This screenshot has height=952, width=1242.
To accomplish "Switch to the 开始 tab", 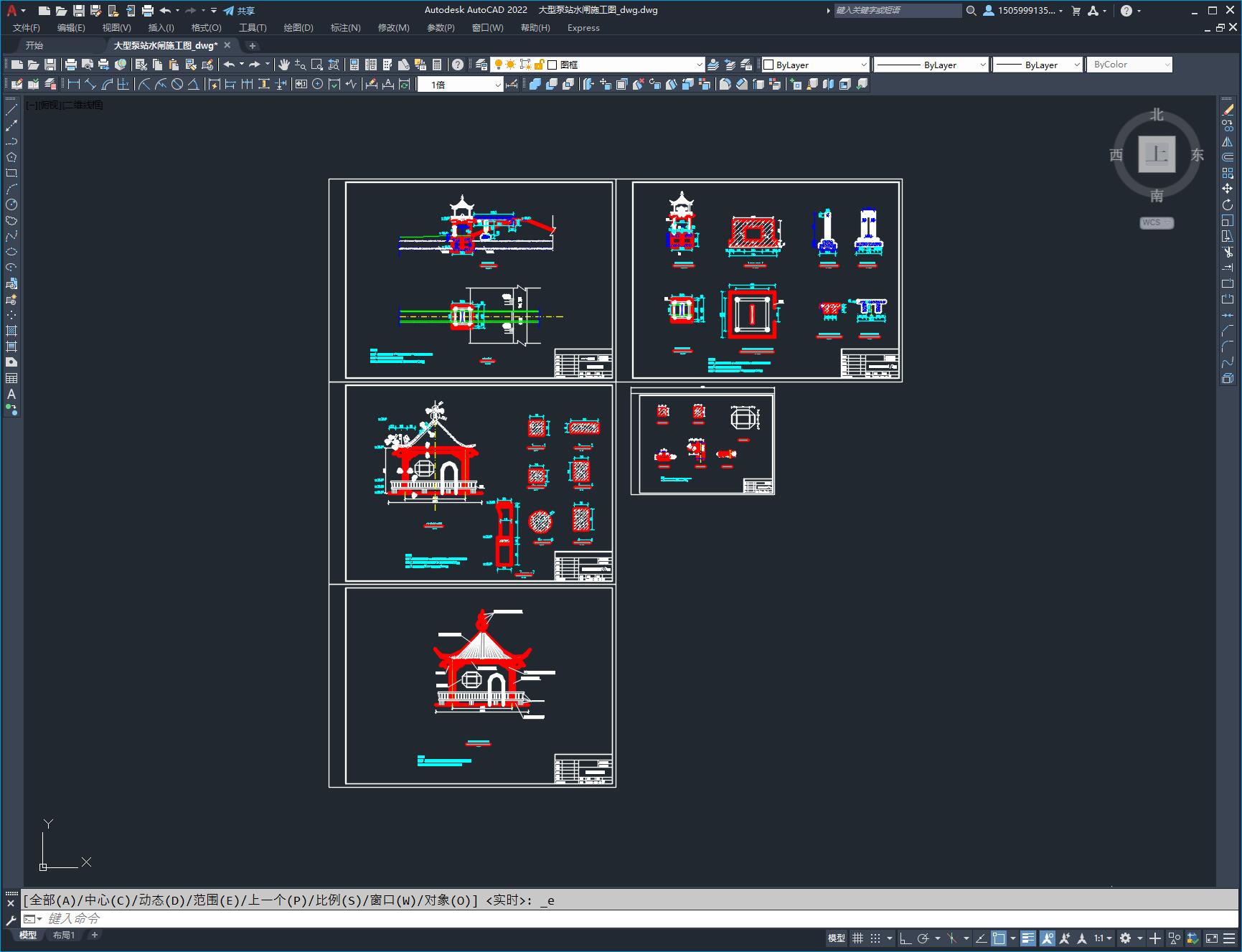I will point(34,45).
